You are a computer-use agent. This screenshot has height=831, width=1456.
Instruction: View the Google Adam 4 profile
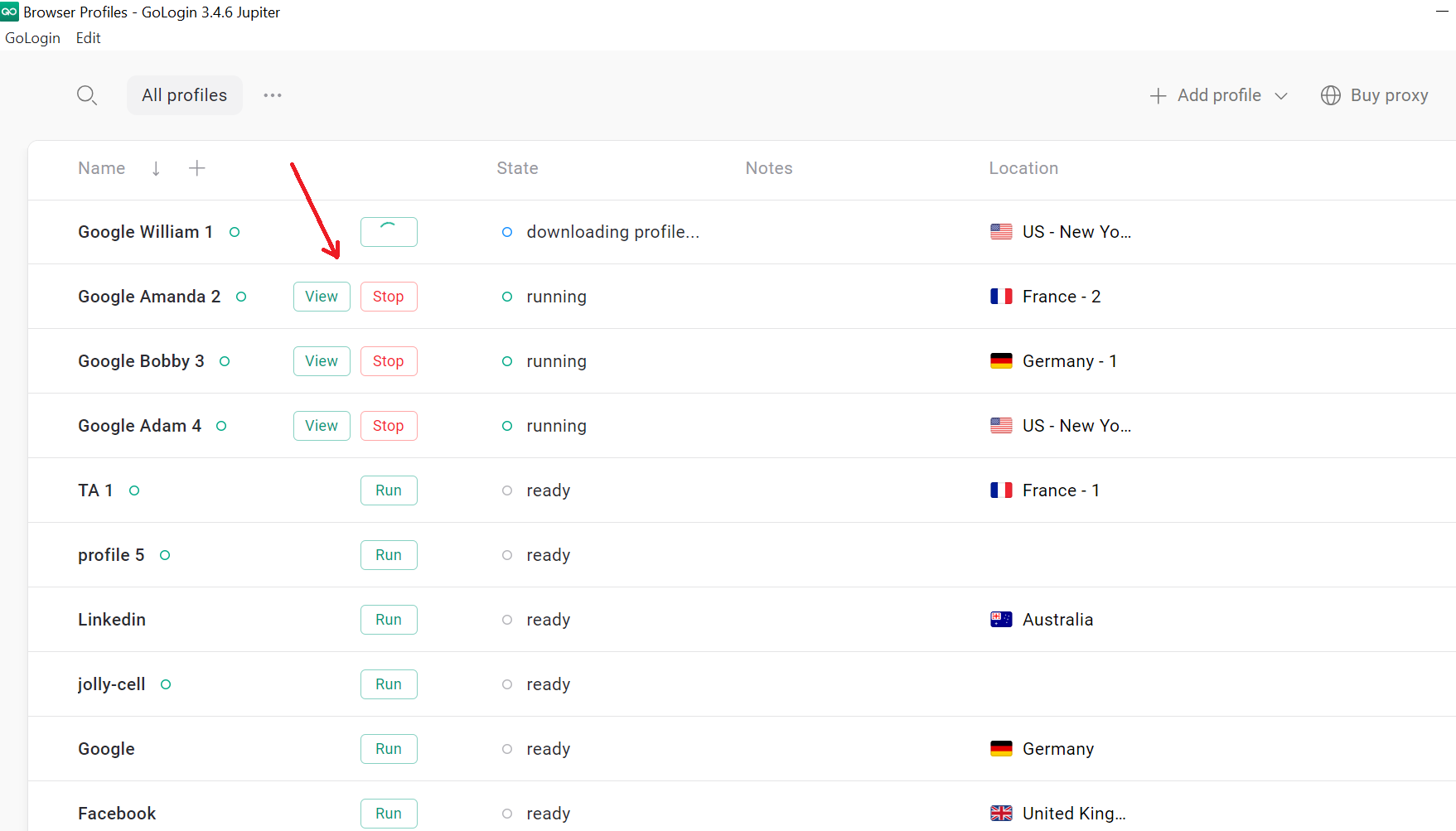point(322,426)
